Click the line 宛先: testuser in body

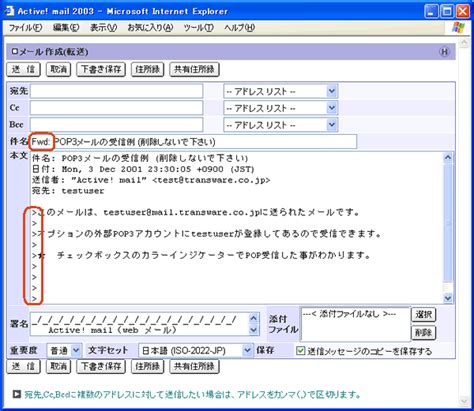tap(68, 191)
